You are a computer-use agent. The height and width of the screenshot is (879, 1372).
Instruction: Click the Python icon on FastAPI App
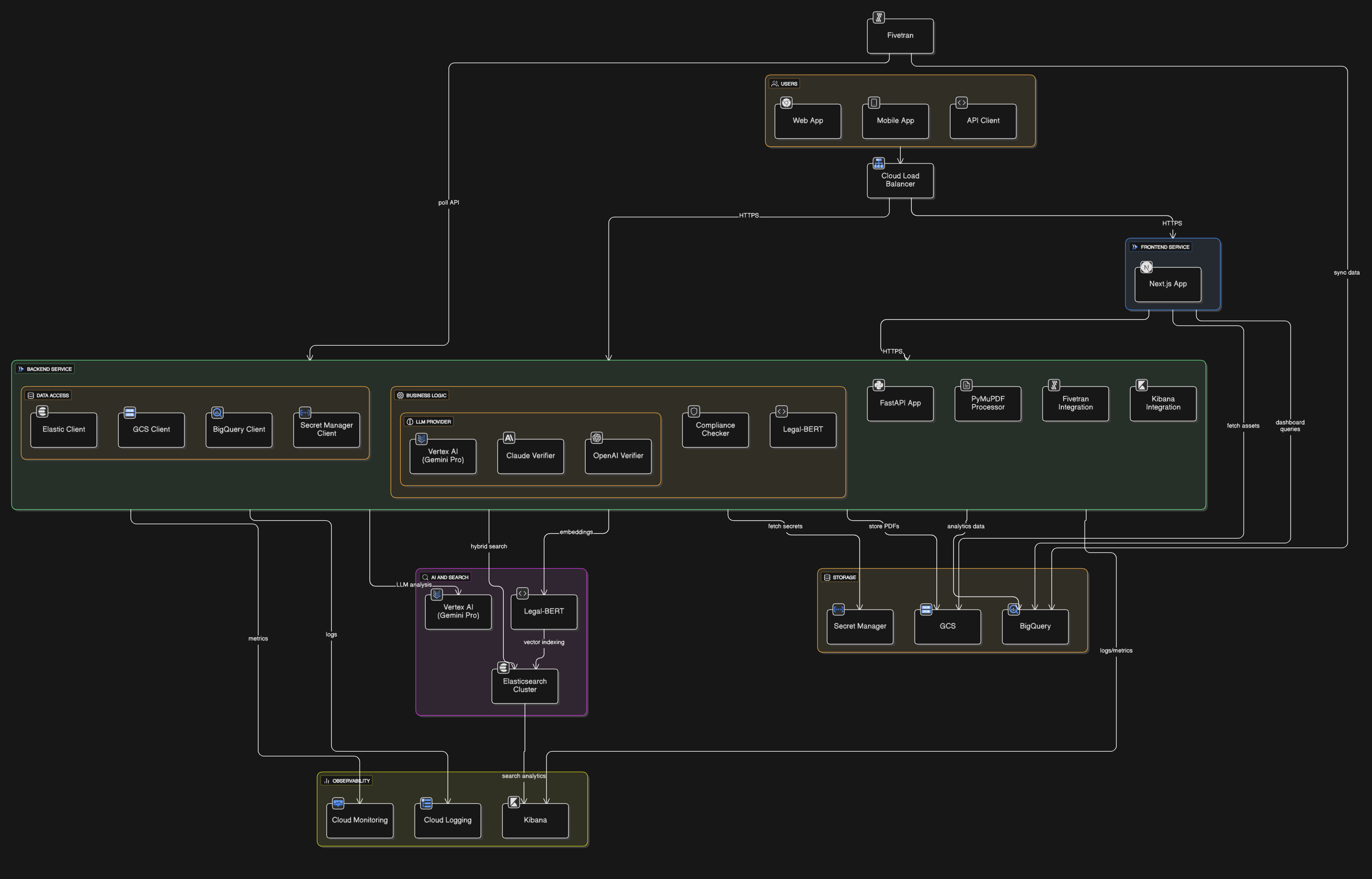879,385
